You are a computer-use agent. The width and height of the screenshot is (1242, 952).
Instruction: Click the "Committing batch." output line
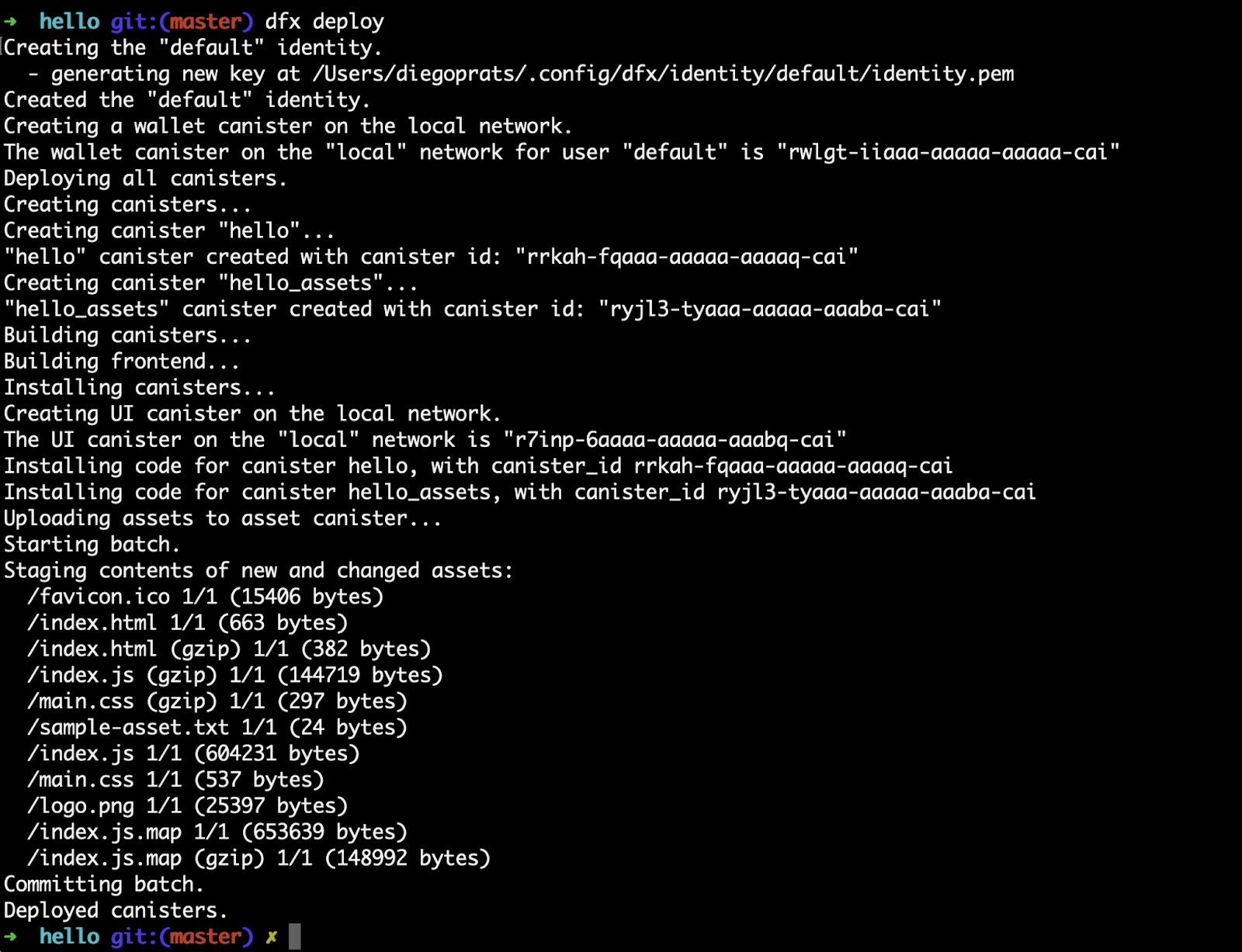pyautogui.click(x=103, y=884)
